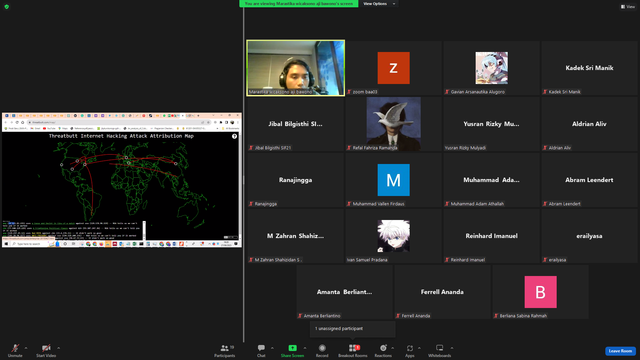Click large 'Reinhard Imanuel' tile name
640x360 pixels.
pos(491,236)
